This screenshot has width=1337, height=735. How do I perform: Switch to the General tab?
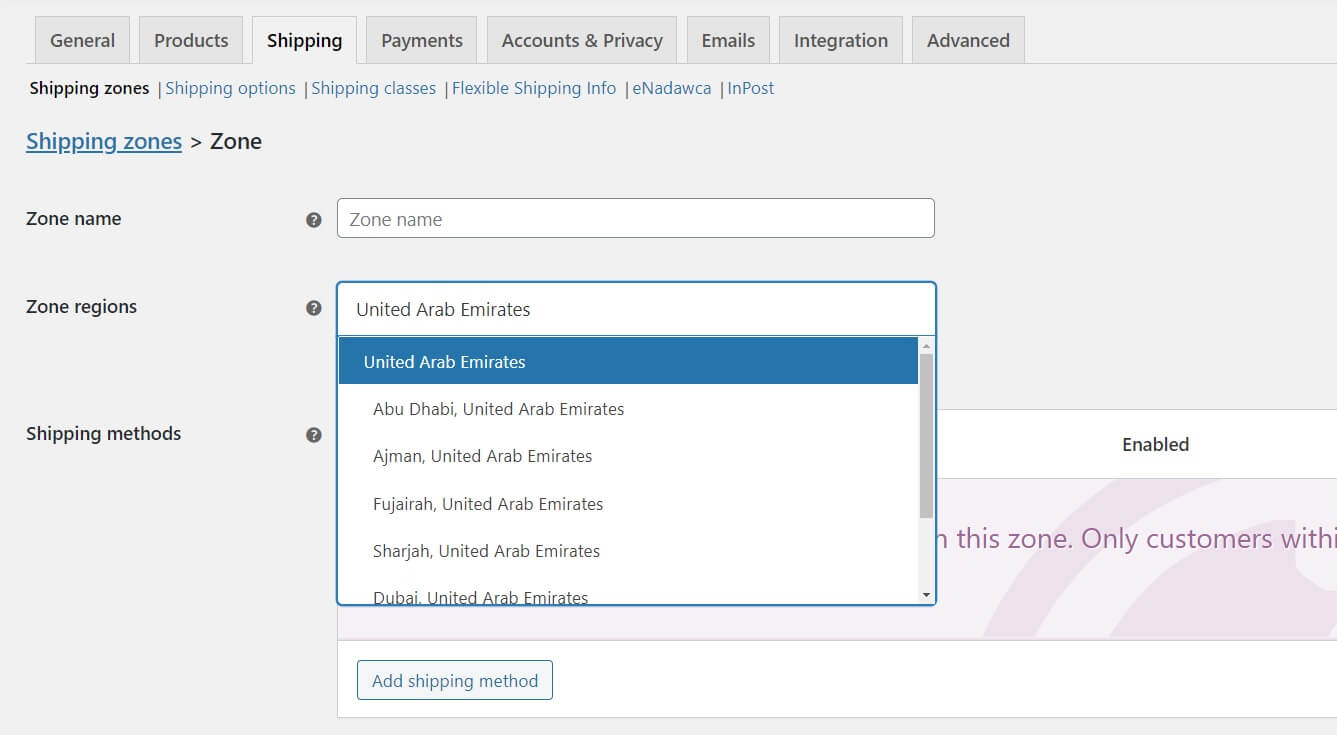83,40
